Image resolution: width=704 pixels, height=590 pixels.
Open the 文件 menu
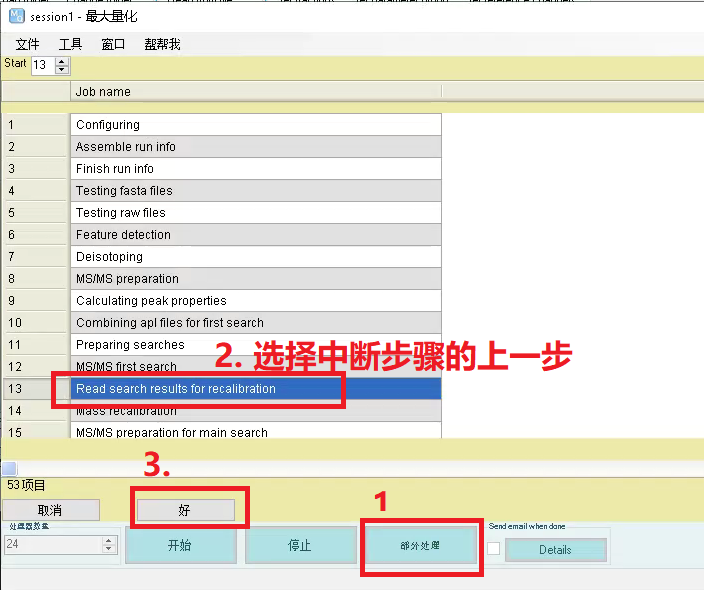[x=27, y=44]
